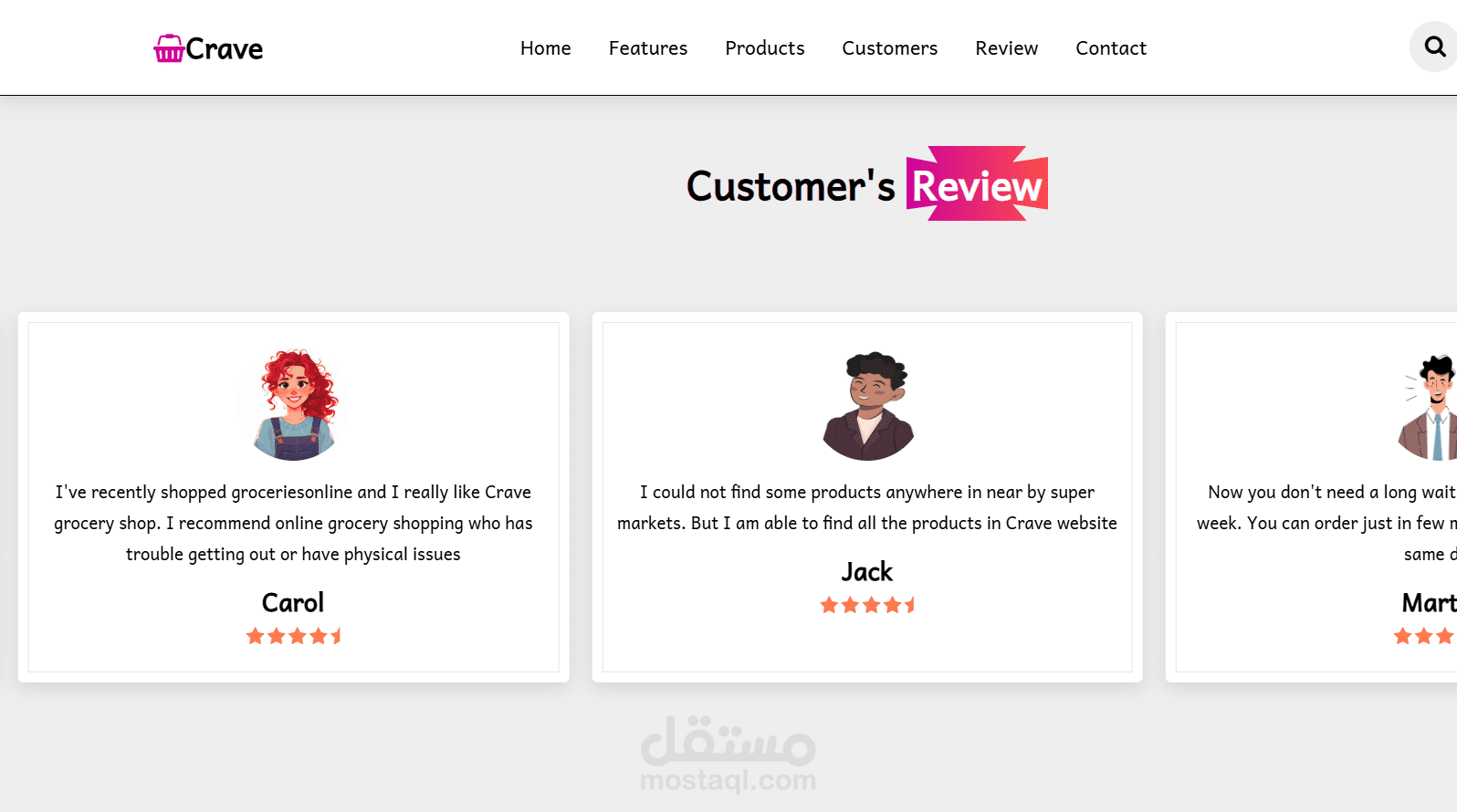1457x812 pixels.
Task: Click the third reviewer's avatar in suit
Action: coord(1428,404)
